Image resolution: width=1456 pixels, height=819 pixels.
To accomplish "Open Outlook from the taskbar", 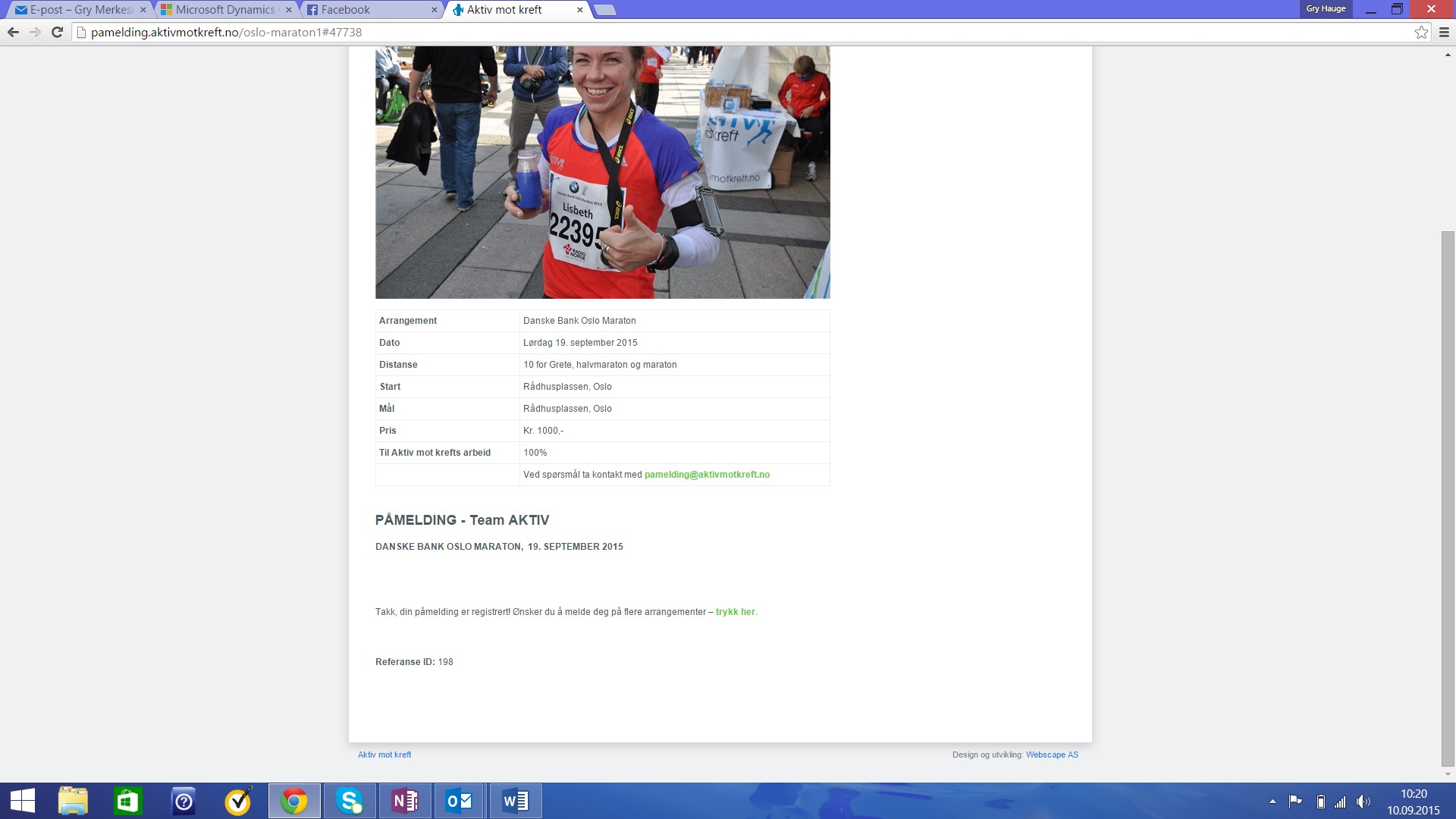I will click(x=460, y=801).
